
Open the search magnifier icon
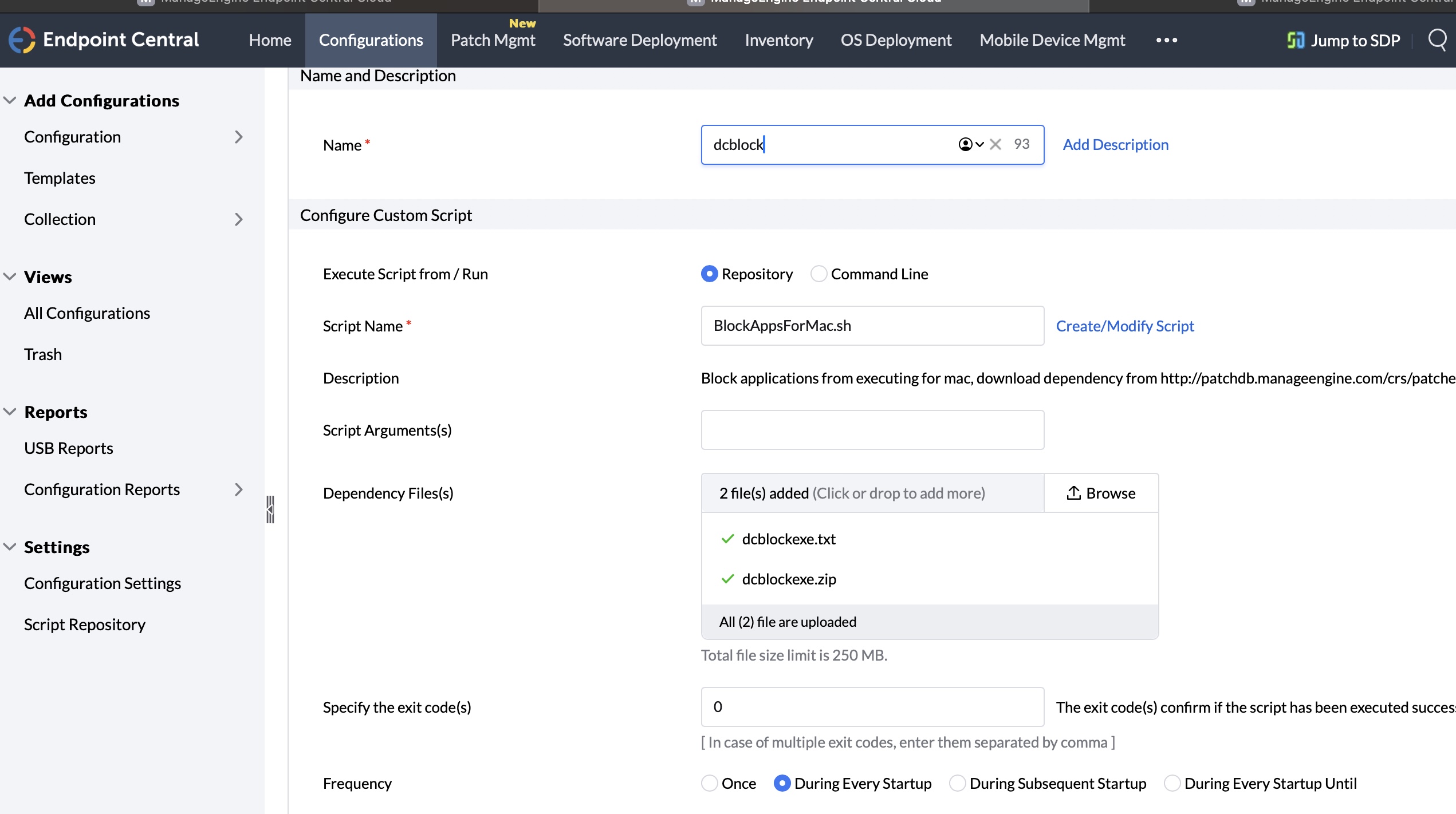(x=1438, y=40)
